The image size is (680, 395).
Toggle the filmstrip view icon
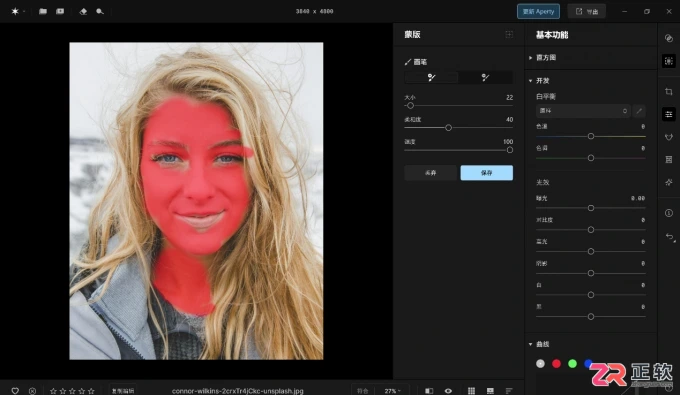click(x=490, y=391)
